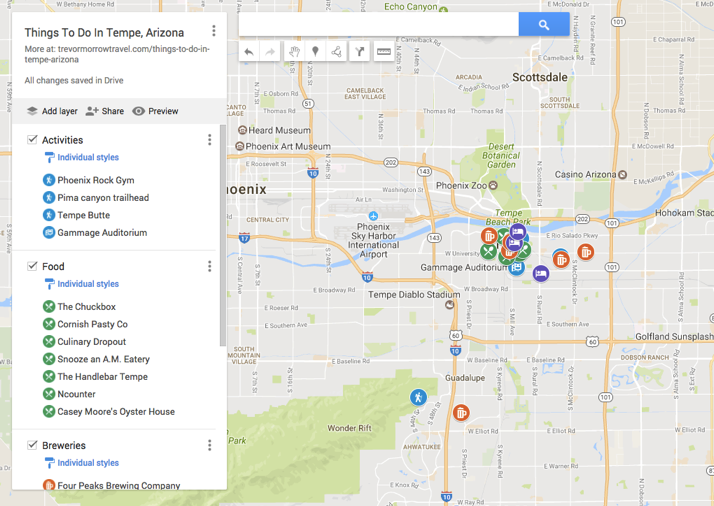Undo the last map edit
Image resolution: width=714 pixels, height=506 pixels.
tap(249, 52)
